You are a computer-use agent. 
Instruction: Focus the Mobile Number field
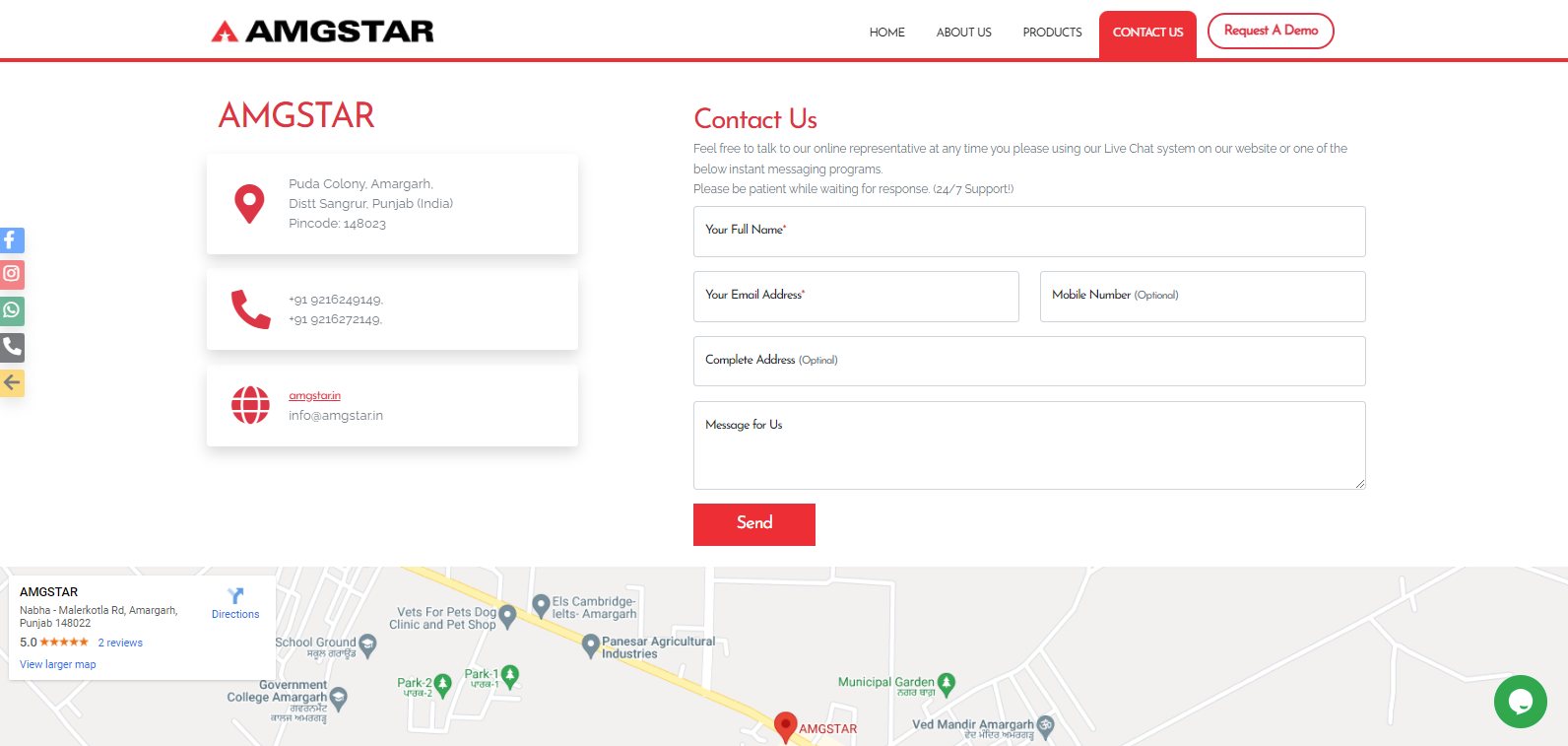tap(1203, 297)
